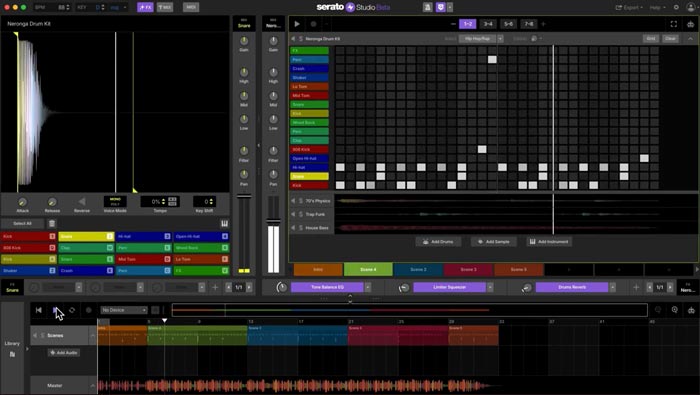Screen dimensions: 700x395
Task: Select the yellow Snare pad
Action: point(86,236)
